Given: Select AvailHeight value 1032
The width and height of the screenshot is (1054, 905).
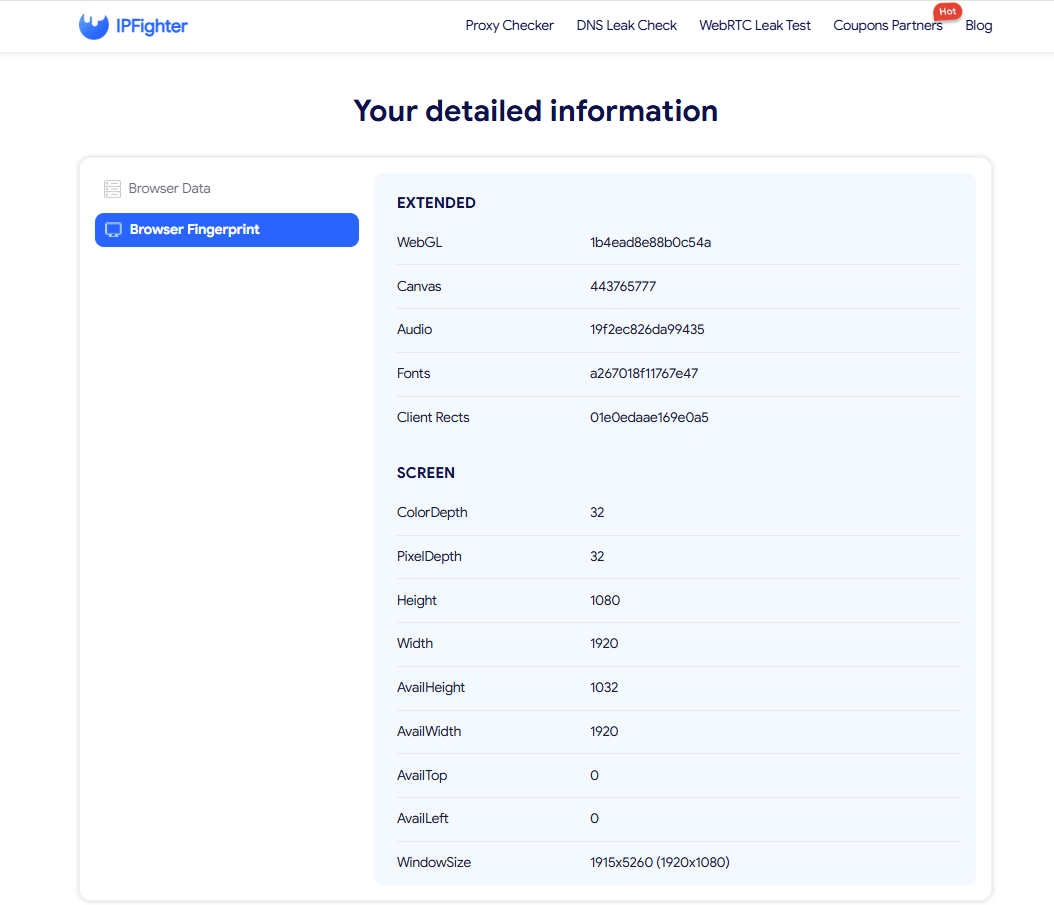Looking at the screenshot, I should (x=604, y=688).
